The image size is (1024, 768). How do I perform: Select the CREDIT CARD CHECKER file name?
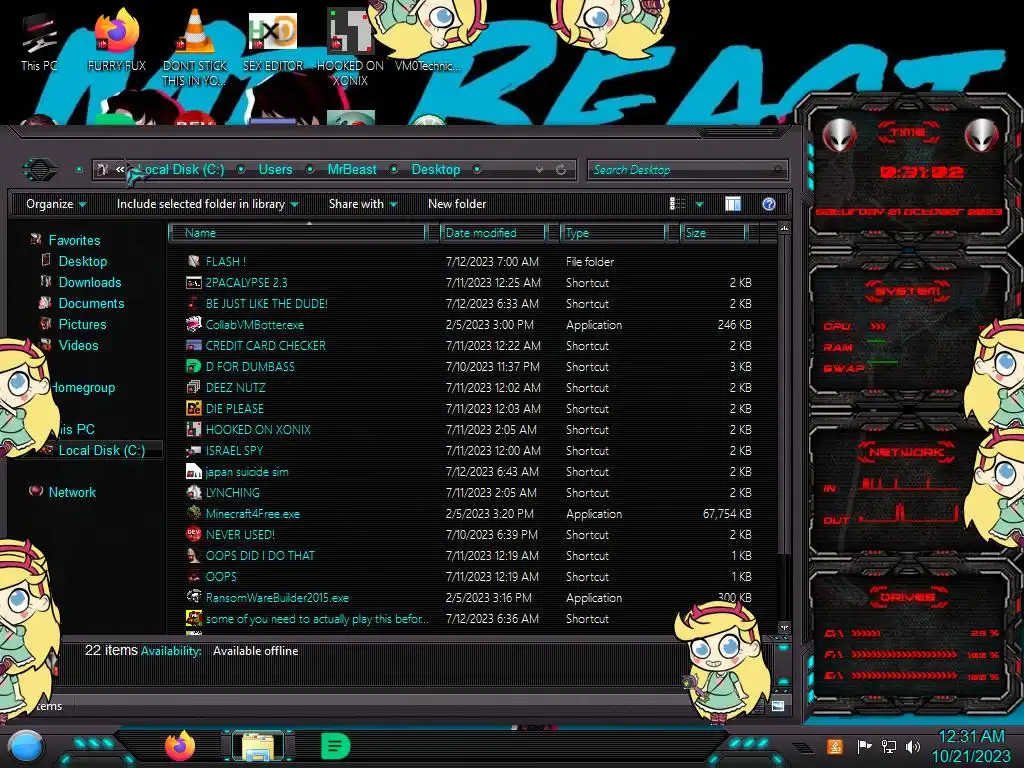pos(266,345)
